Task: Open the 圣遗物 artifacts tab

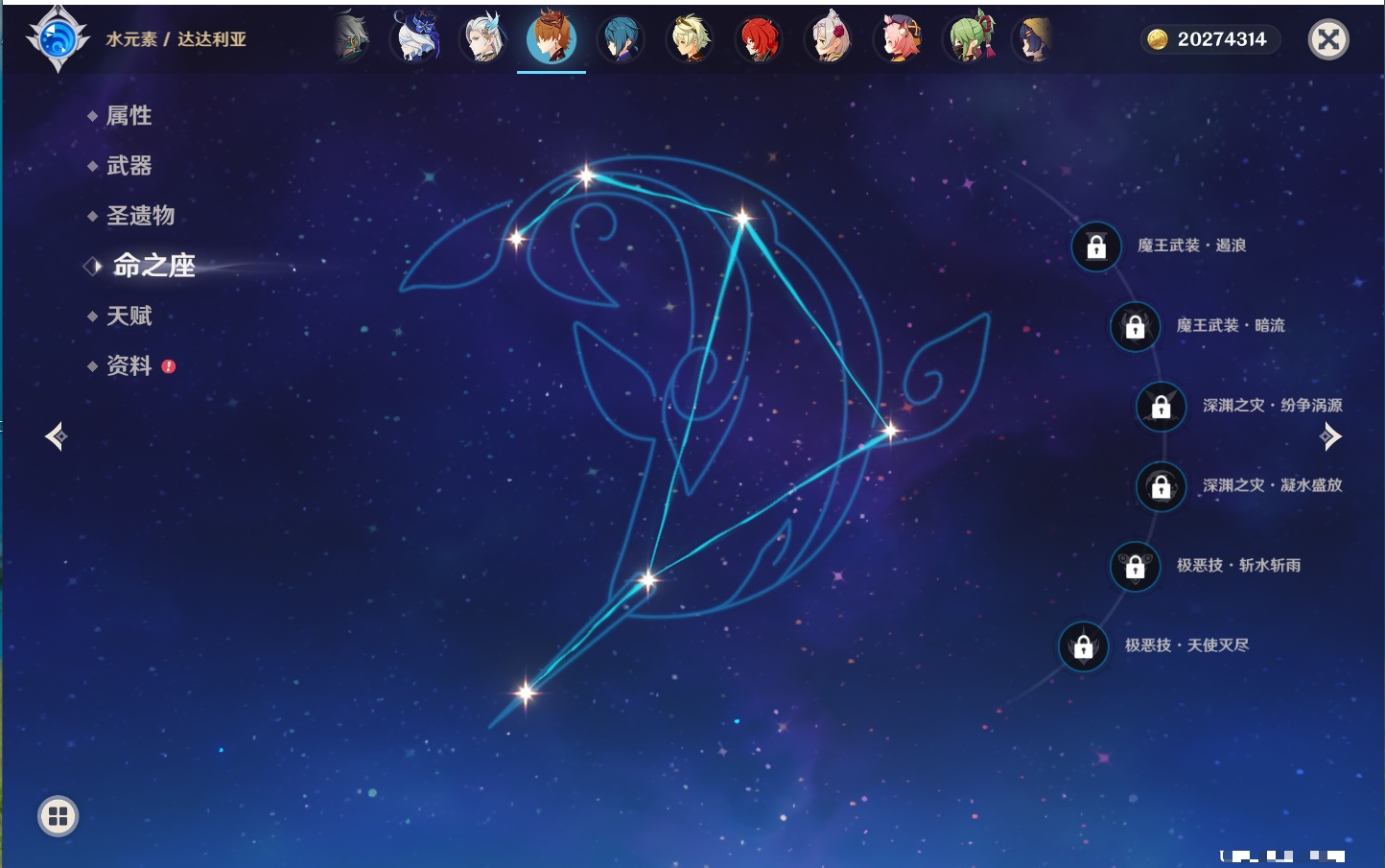Action: (140, 216)
